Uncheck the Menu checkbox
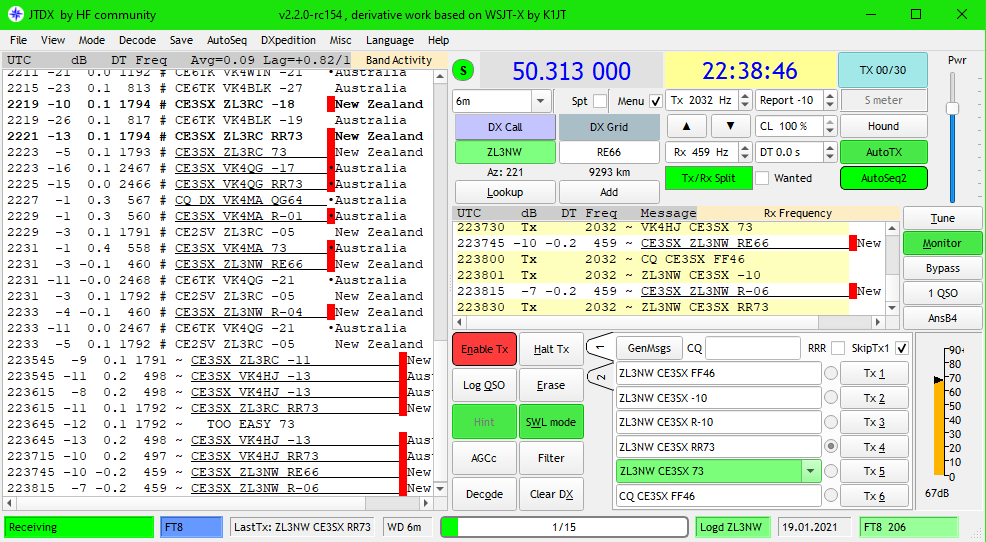This screenshot has height=542, width=986. click(655, 101)
